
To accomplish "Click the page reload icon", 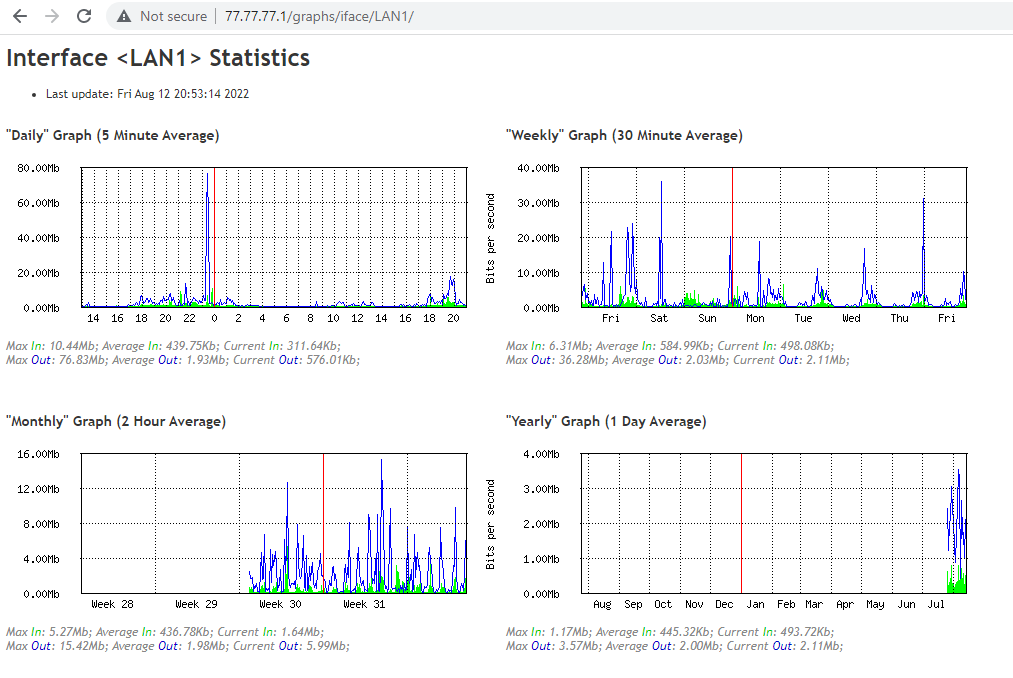I will pyautogui.click(x=83, y=16).
